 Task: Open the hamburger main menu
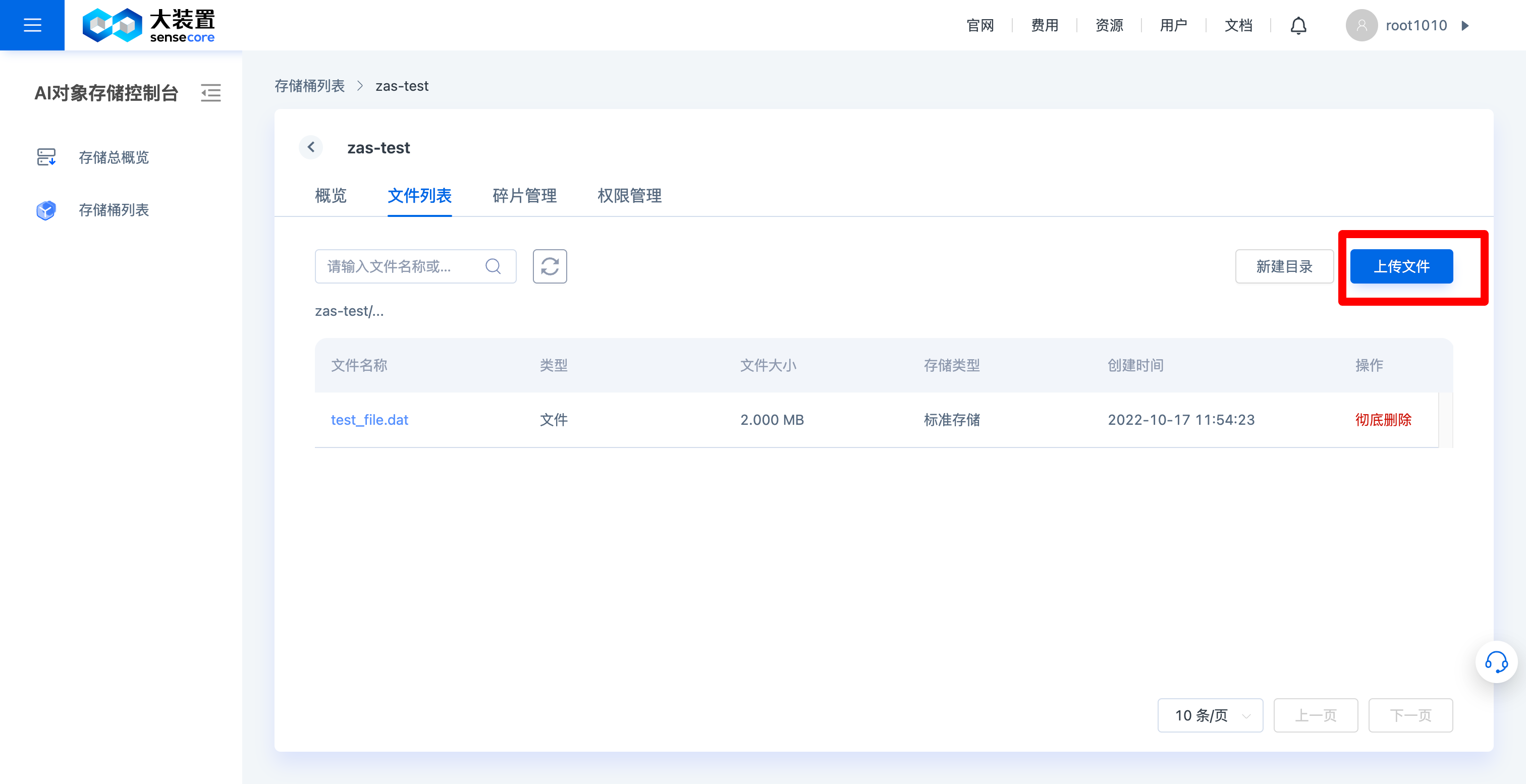32,25
